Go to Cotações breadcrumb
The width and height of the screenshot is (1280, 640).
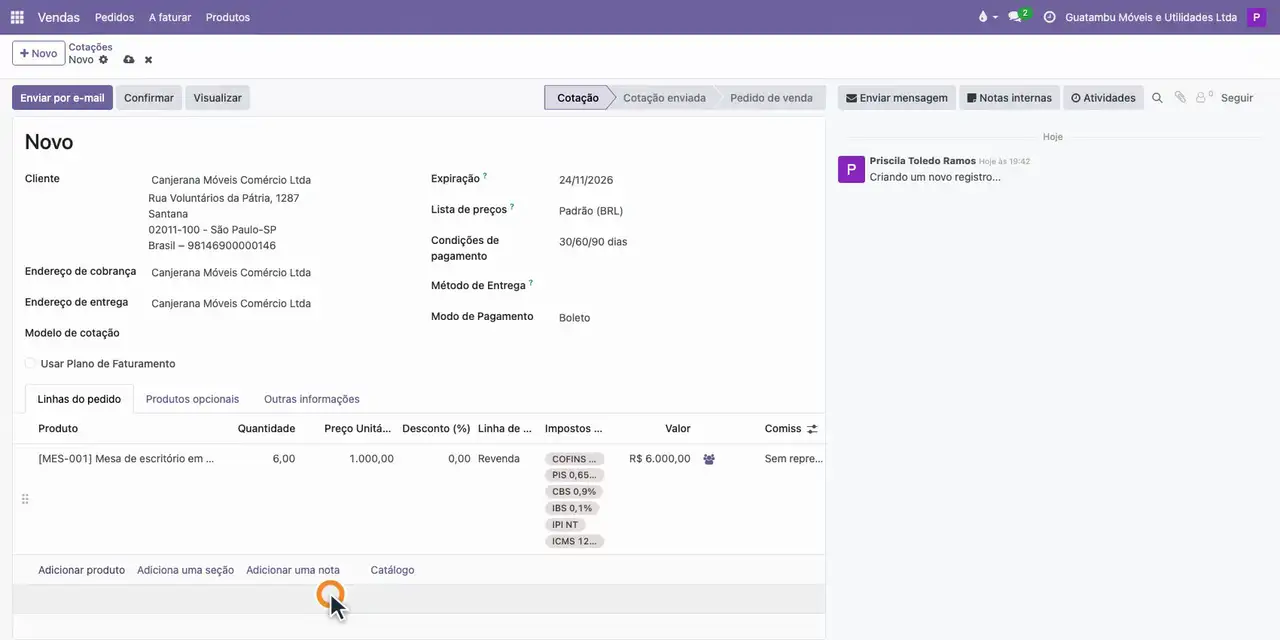(90, 47)
